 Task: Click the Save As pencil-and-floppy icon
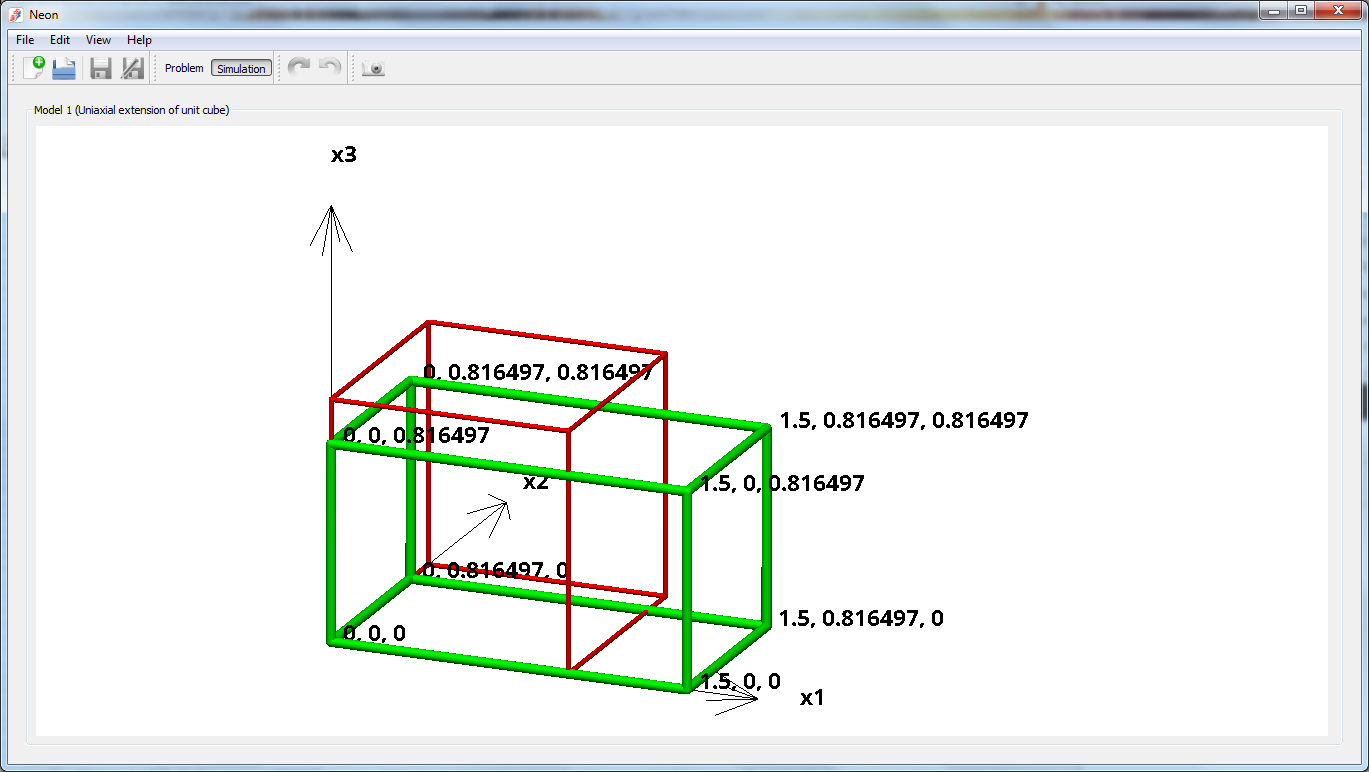point(132,68)
